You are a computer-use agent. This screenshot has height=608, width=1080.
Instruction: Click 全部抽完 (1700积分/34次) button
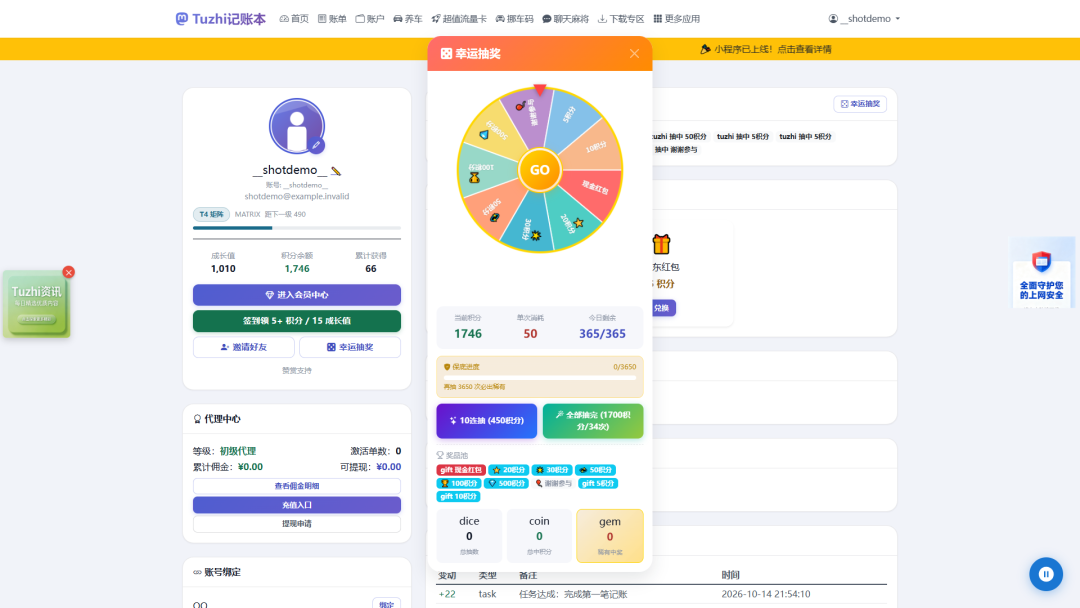click(593, 421)
